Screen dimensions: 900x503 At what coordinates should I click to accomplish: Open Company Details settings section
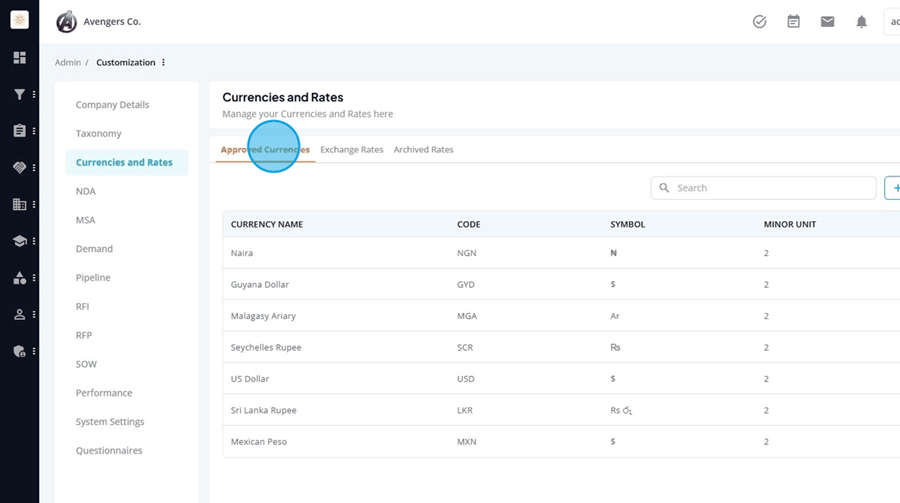pyautogui.click(x=112, y=105)
